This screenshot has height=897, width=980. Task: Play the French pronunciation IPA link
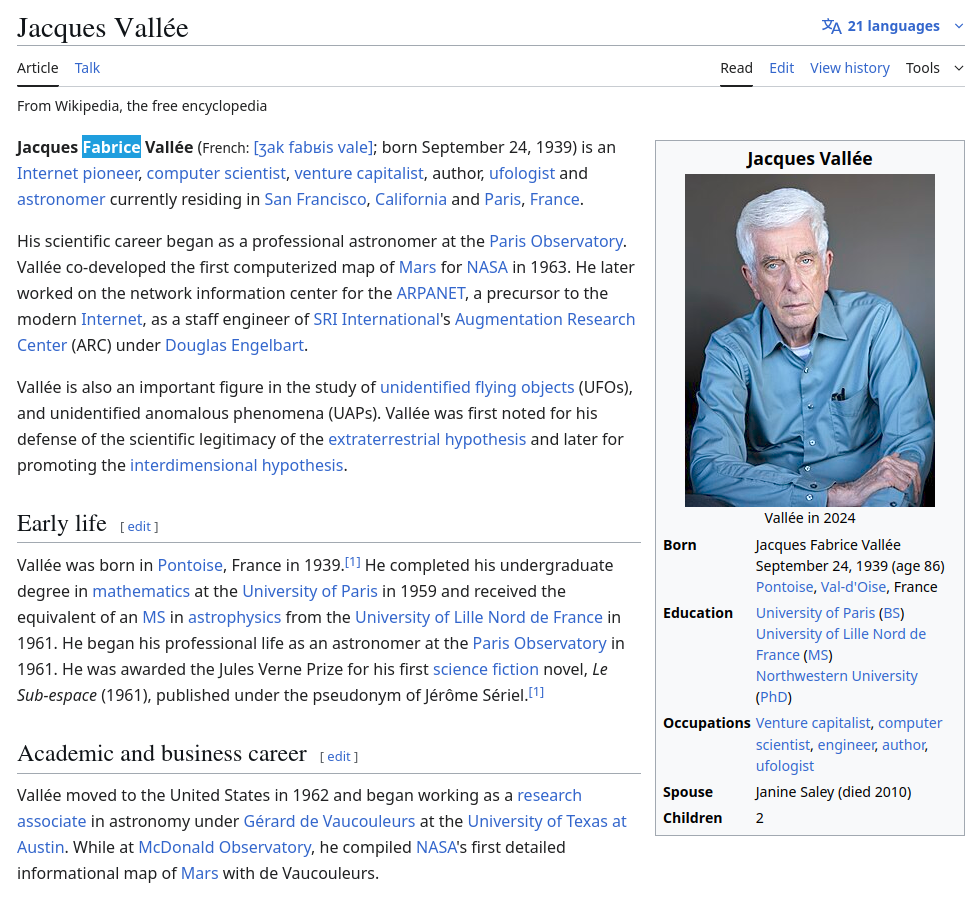click(x=313, y=148)
